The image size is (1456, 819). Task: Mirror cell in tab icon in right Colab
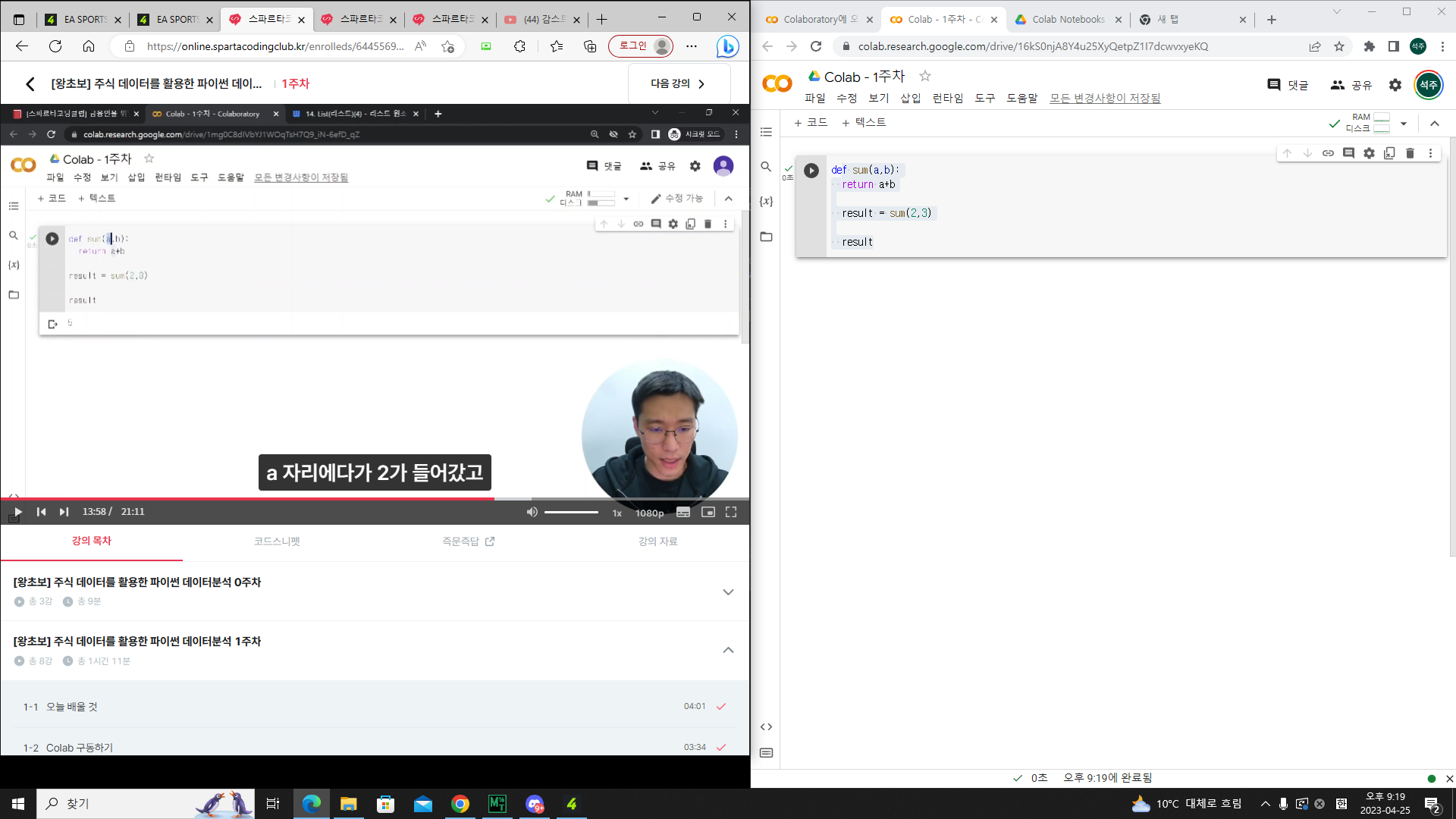tap(1389, 153)
